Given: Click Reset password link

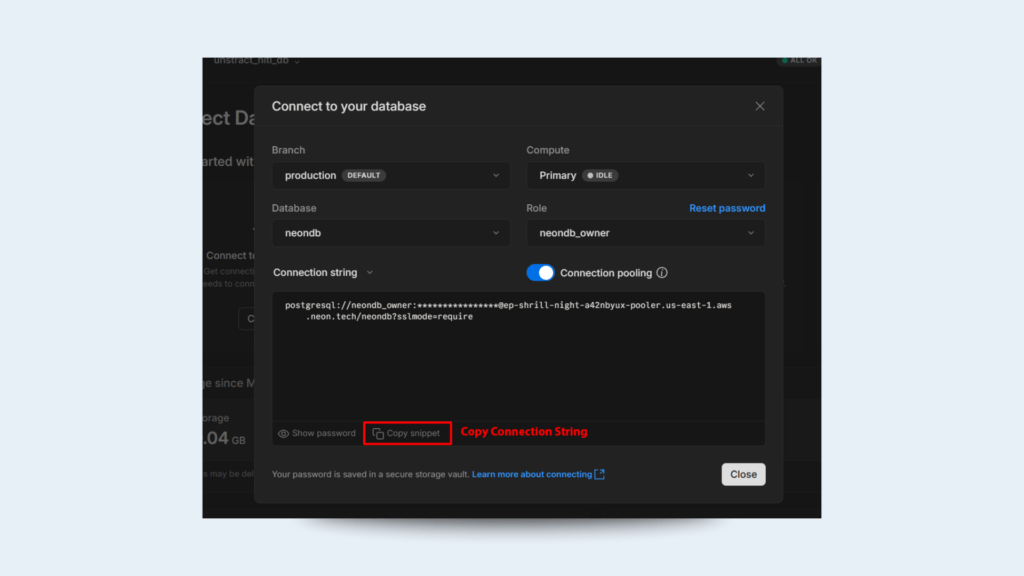Looking at the screenshot, I should pos(727,208).
